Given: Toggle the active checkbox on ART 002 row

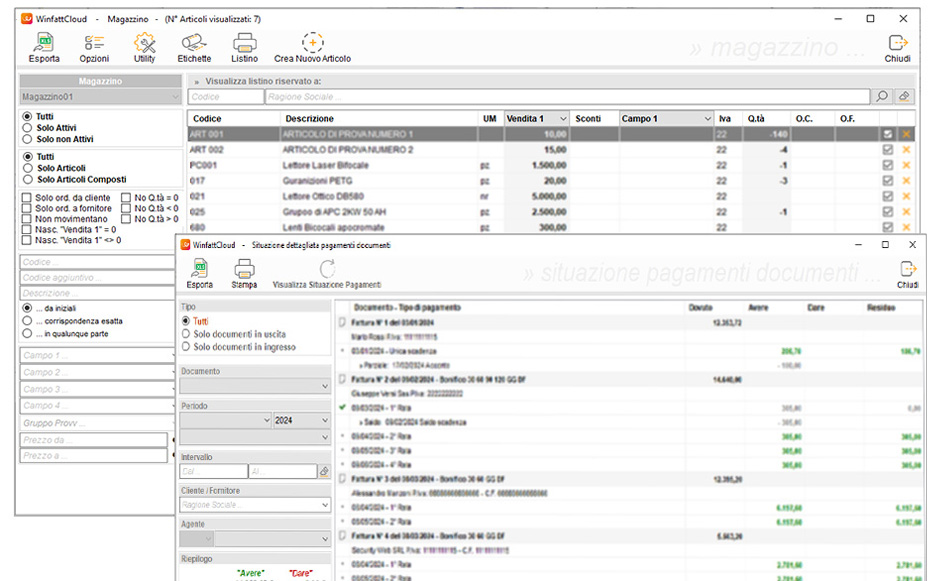Looking at the screenshot, I should pyautogui.click(x=888, y=150).
